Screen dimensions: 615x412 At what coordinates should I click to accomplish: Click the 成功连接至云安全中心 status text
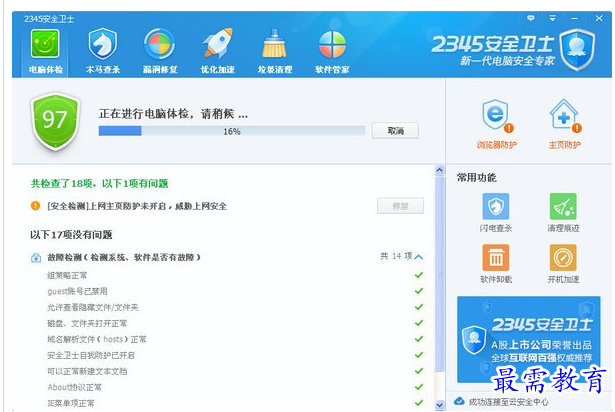(508, 402)
